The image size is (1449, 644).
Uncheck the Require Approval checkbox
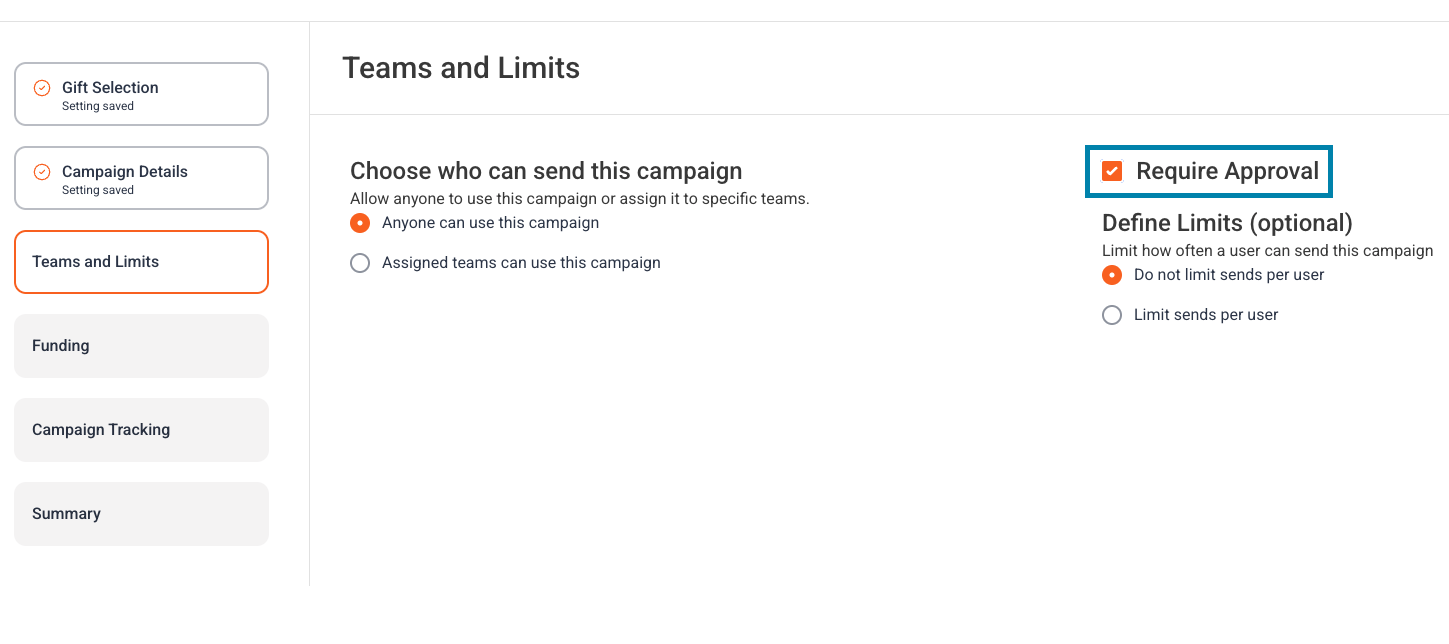1112,172
